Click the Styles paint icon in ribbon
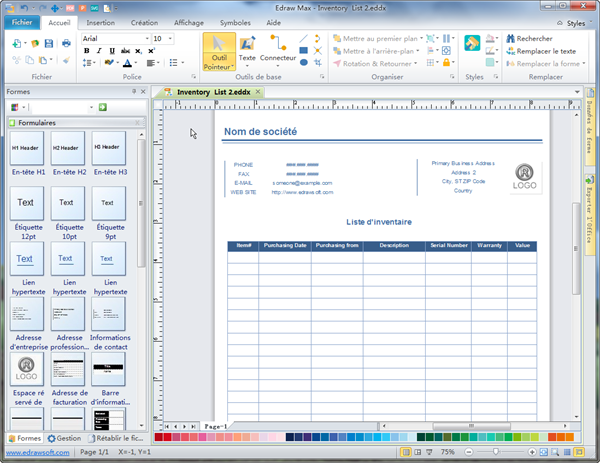600x463 pixels. [472, 43]
